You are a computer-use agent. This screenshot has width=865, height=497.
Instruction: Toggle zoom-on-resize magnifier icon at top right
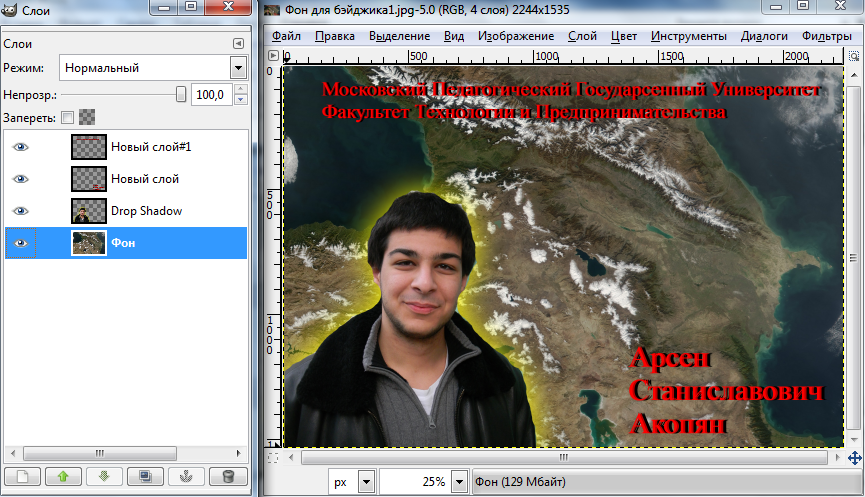point(853,56)
